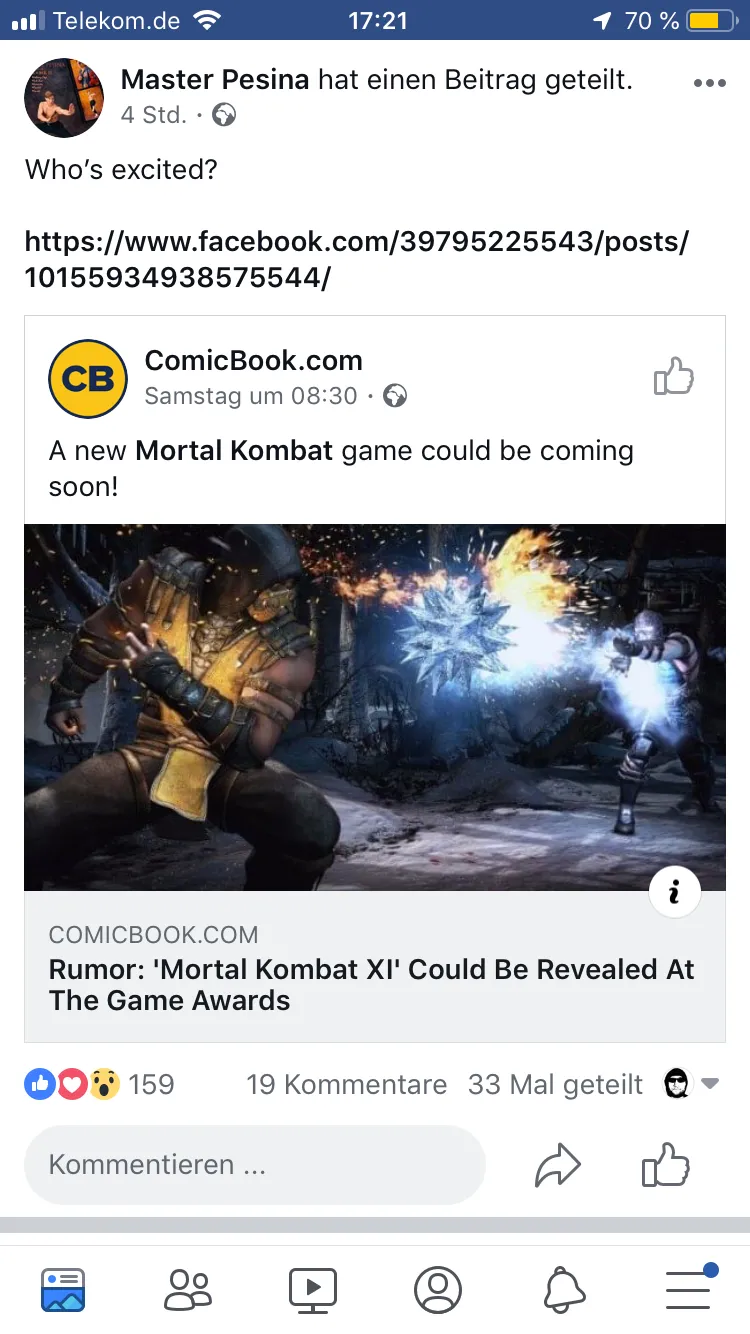Image resolution: width=750 pixels, height=1334 pixels.
Task: Switch to Friends tab in bottom bar
Action: [188, 1289]
